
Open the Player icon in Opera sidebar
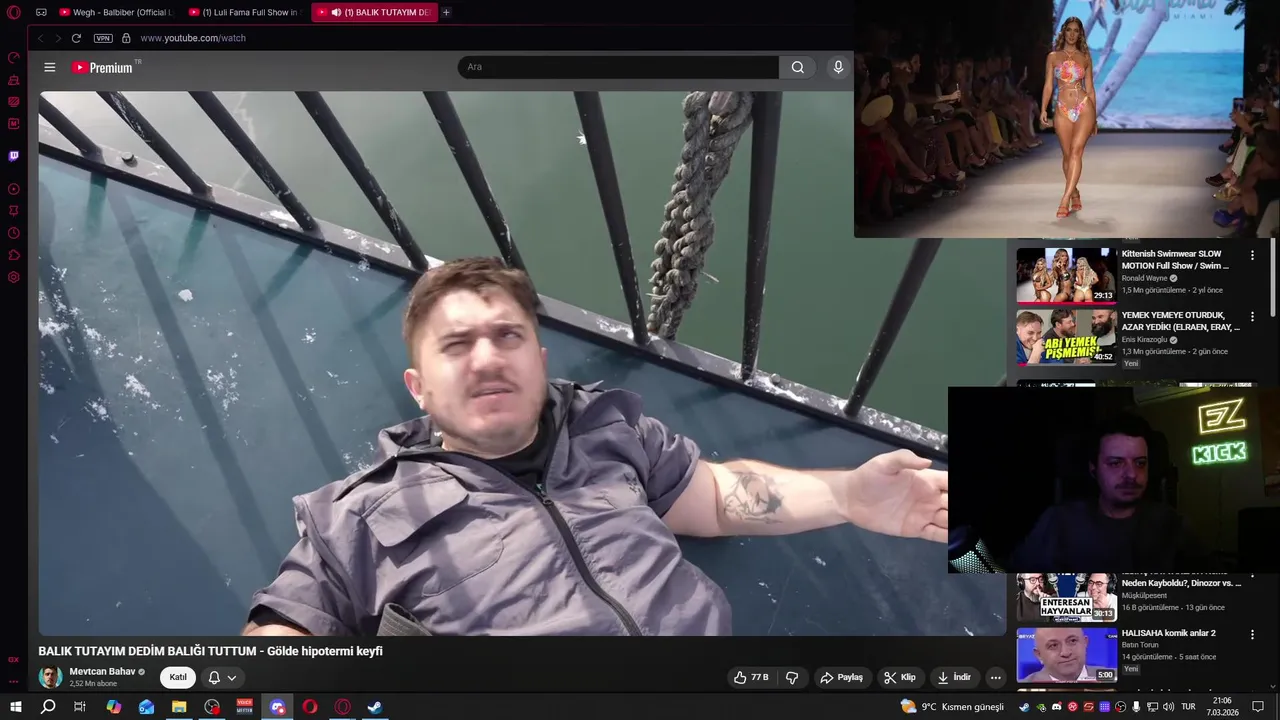coord(14,189)
